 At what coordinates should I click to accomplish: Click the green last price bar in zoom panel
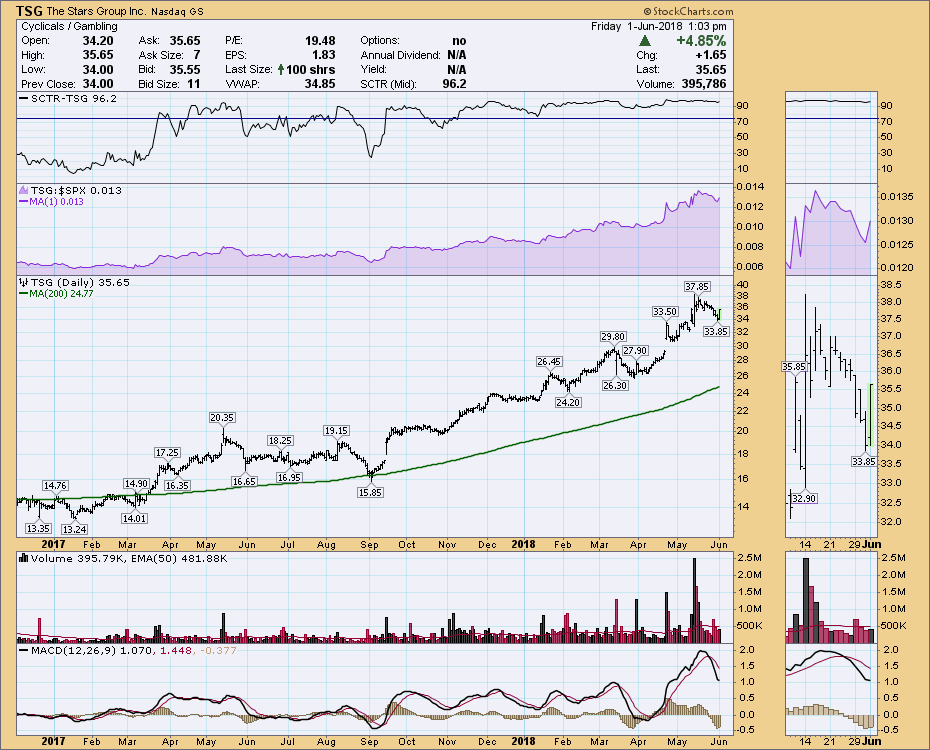click(870, 415)
